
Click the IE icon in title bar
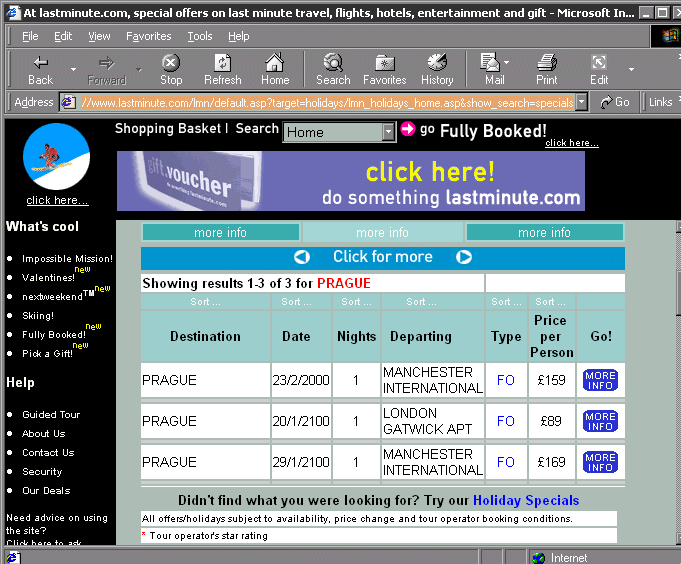13,13
